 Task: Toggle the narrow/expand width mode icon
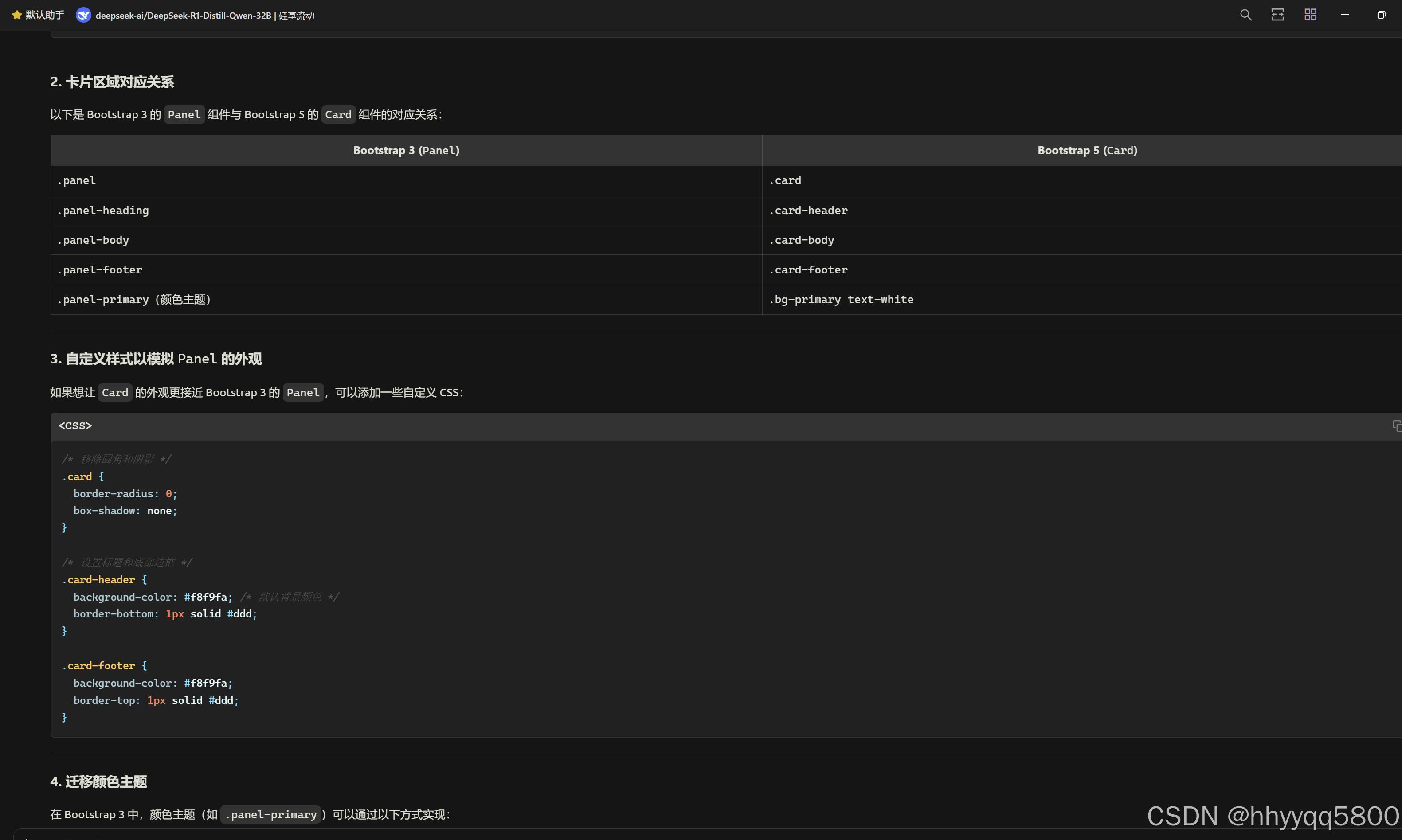[x=1277, y=15]
